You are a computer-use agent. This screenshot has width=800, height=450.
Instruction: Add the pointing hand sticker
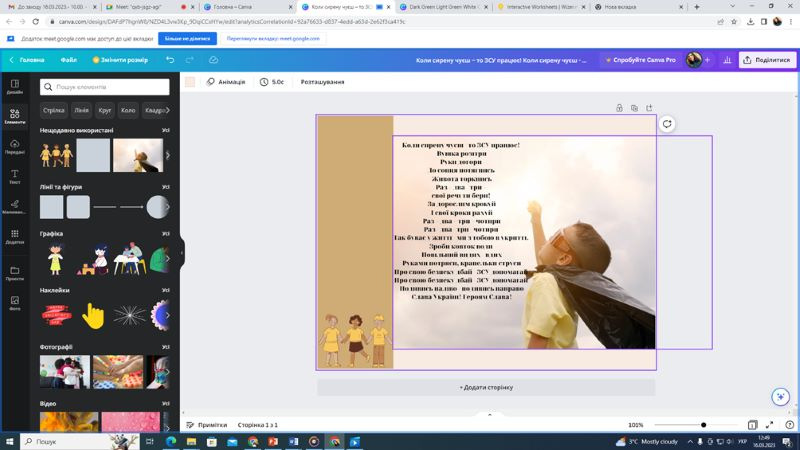pyautogui.click(x=92, y=315)
